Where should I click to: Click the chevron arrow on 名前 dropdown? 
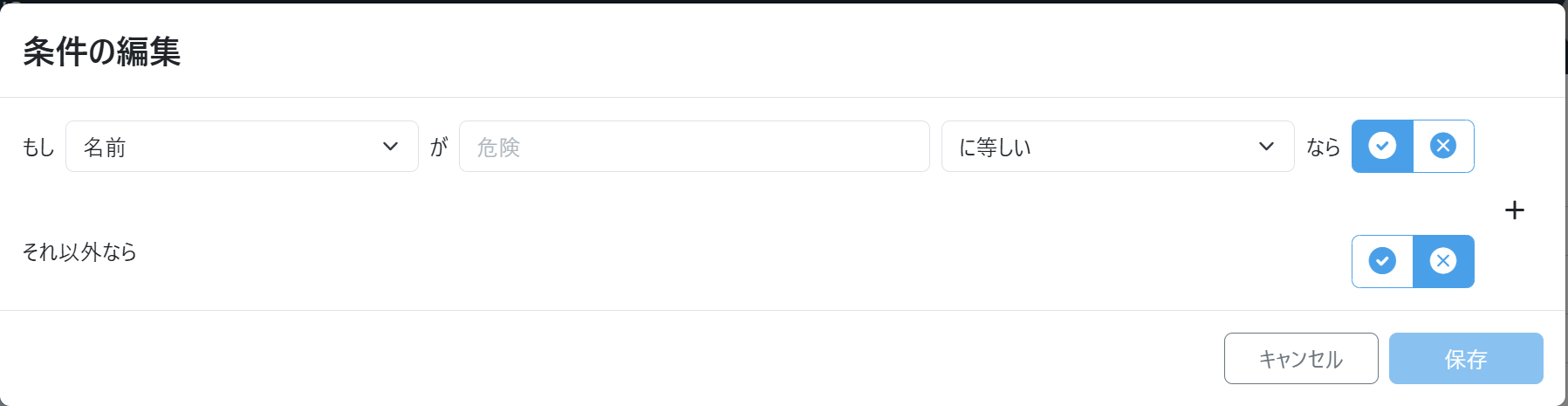click(x=390, y=147)
